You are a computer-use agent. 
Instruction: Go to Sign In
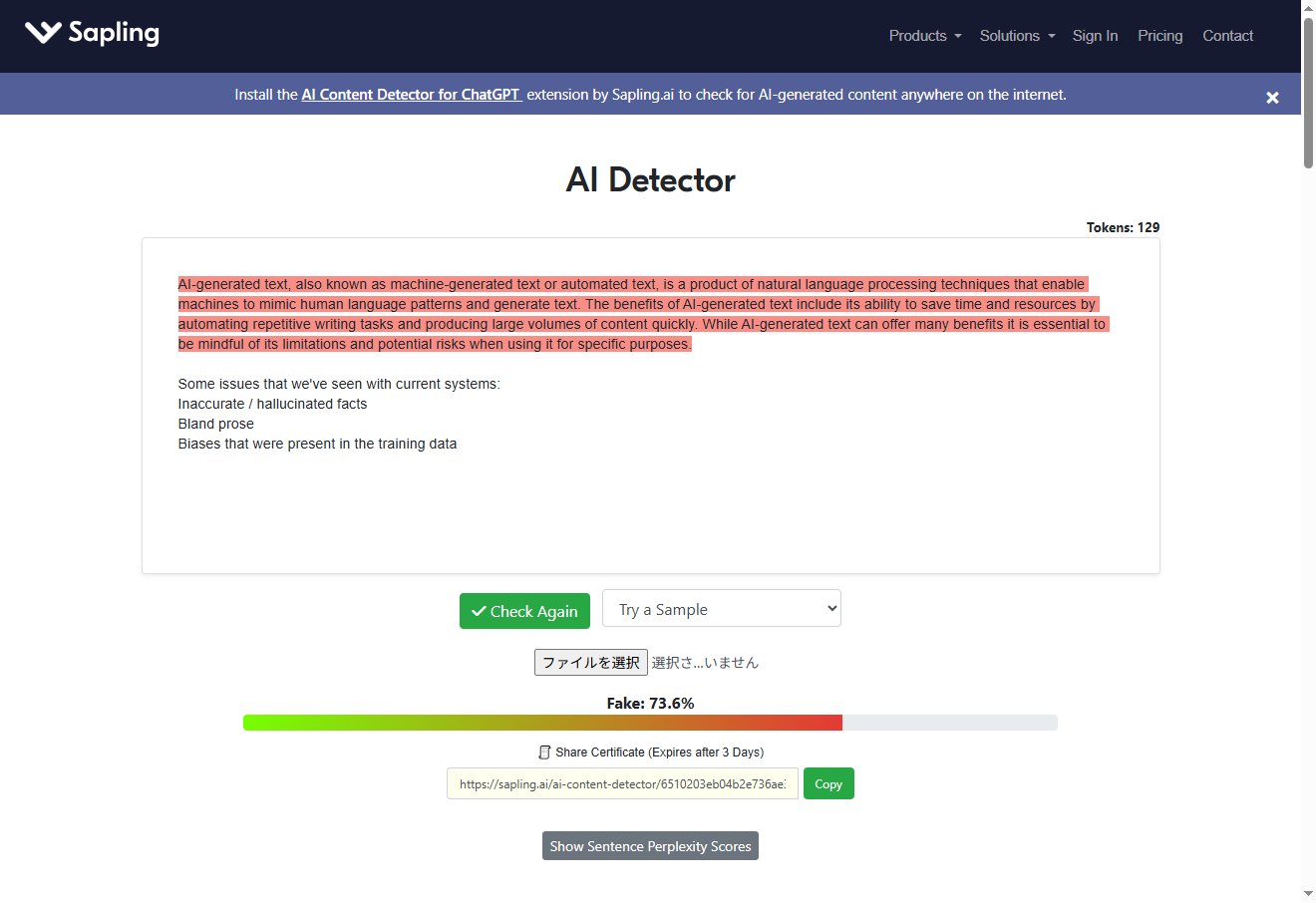click(1095, 36)
